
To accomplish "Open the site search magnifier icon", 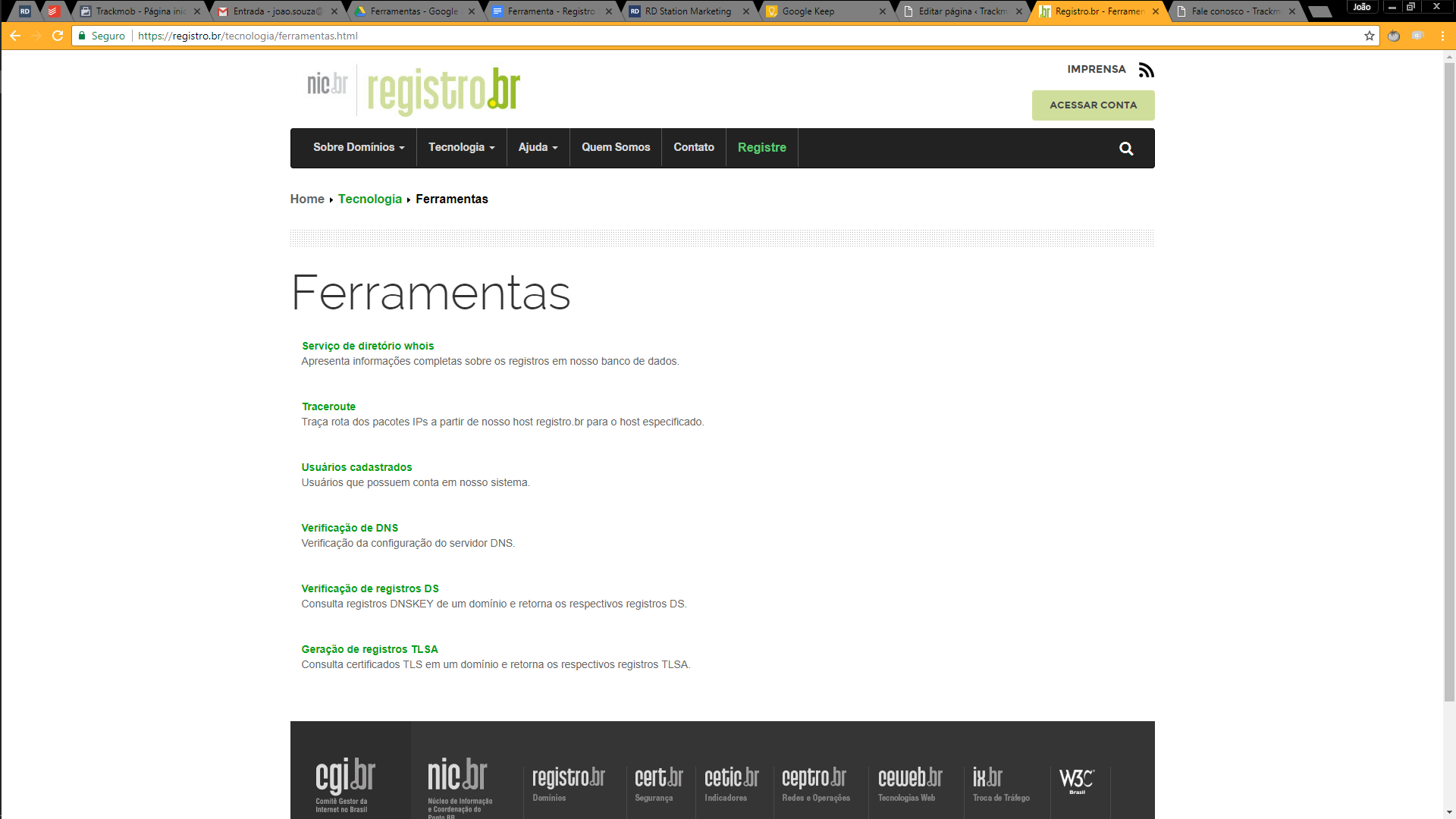I will (x=1126, y=149).
